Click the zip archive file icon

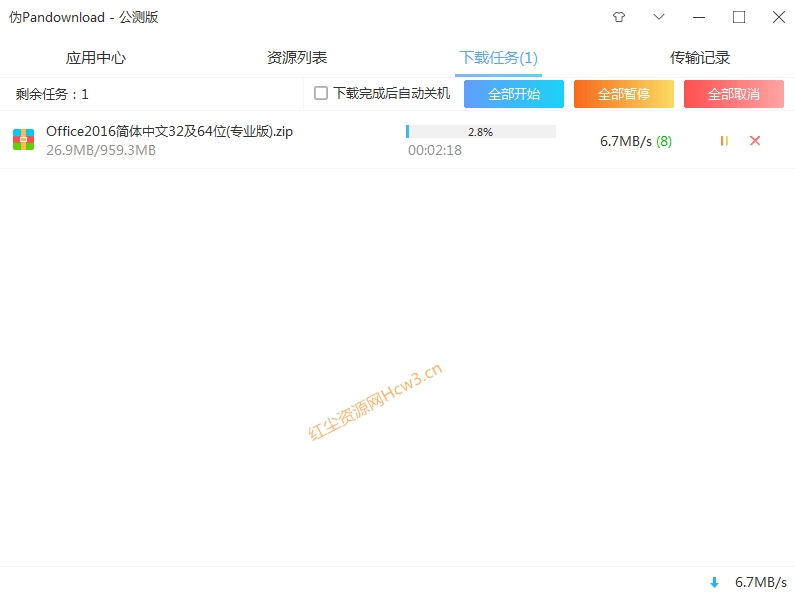[23, 140]
